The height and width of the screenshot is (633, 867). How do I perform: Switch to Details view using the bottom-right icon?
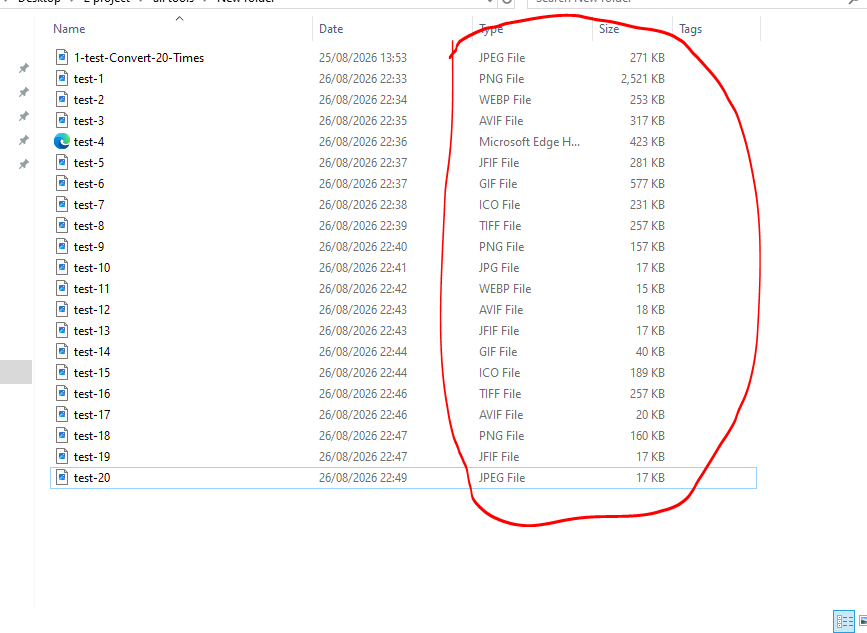844,621
